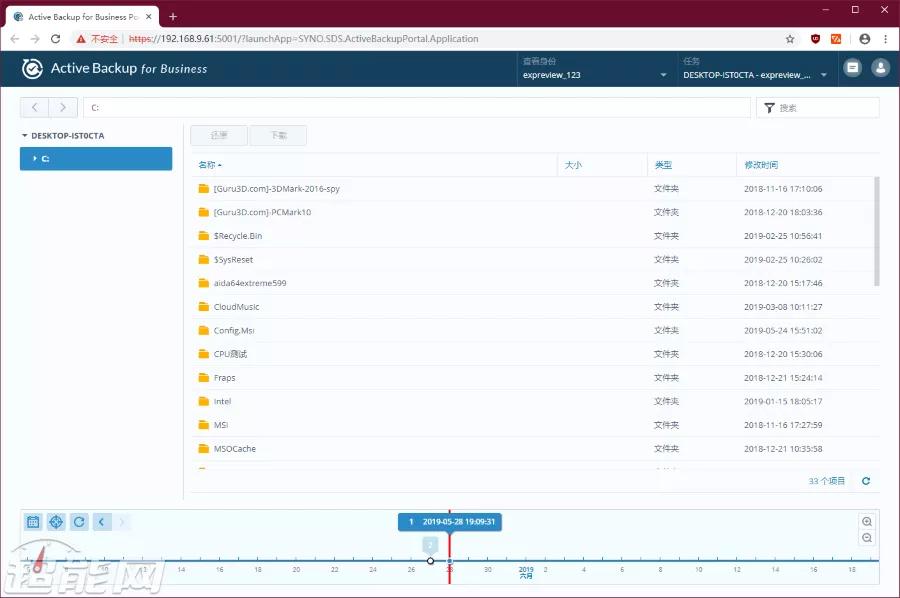The width and height of the screenshot is (900, 598).
Task: Zoom out on the backup timeline
Action: pyautogui.click(x=867, y=538)
